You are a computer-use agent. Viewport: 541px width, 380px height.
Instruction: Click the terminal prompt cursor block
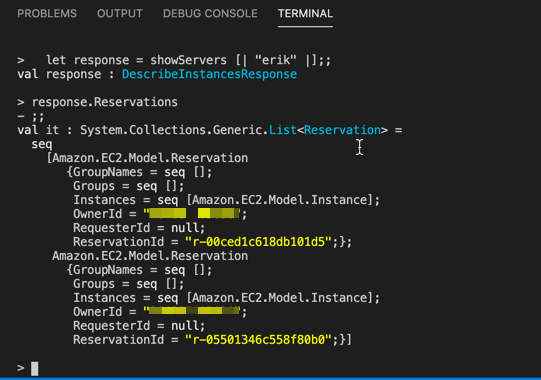tap(35, 368)
